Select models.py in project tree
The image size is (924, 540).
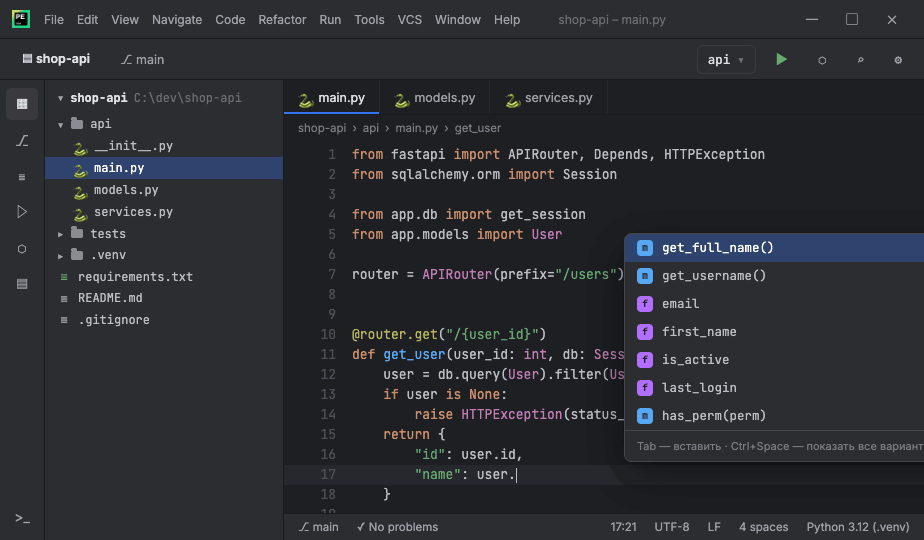point(164,190)
